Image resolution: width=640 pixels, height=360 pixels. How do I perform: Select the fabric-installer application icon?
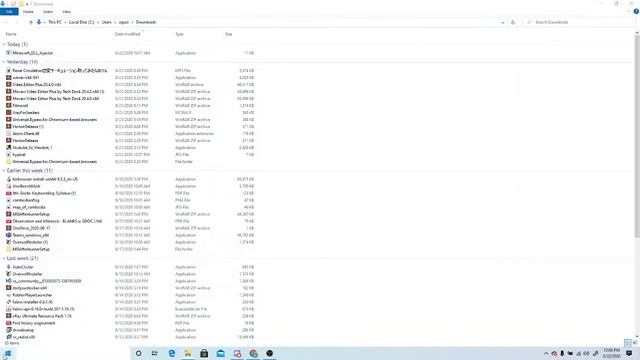click(9, 302)
